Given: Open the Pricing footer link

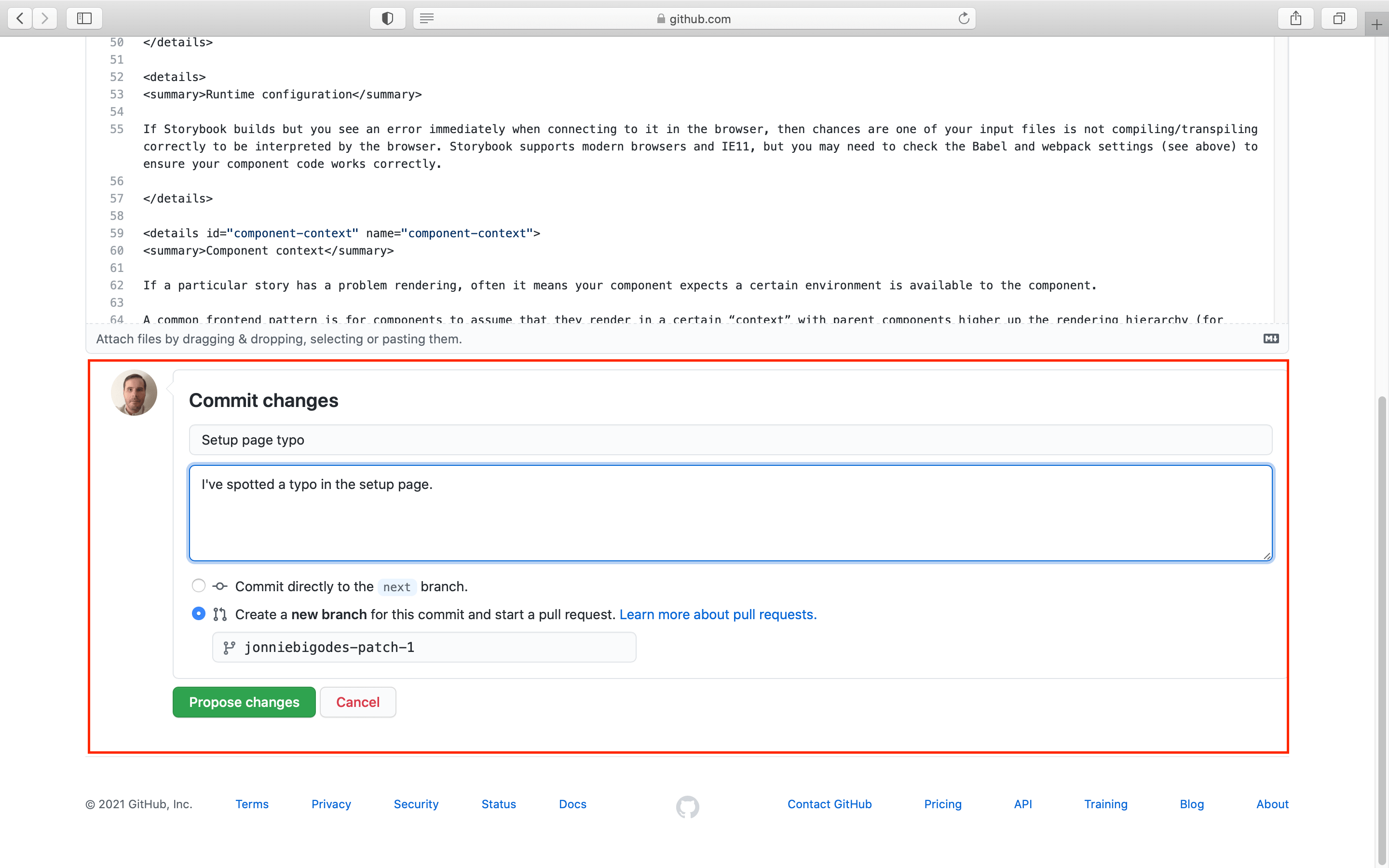Looking at the screenshot, I should (x=943, y=804).
